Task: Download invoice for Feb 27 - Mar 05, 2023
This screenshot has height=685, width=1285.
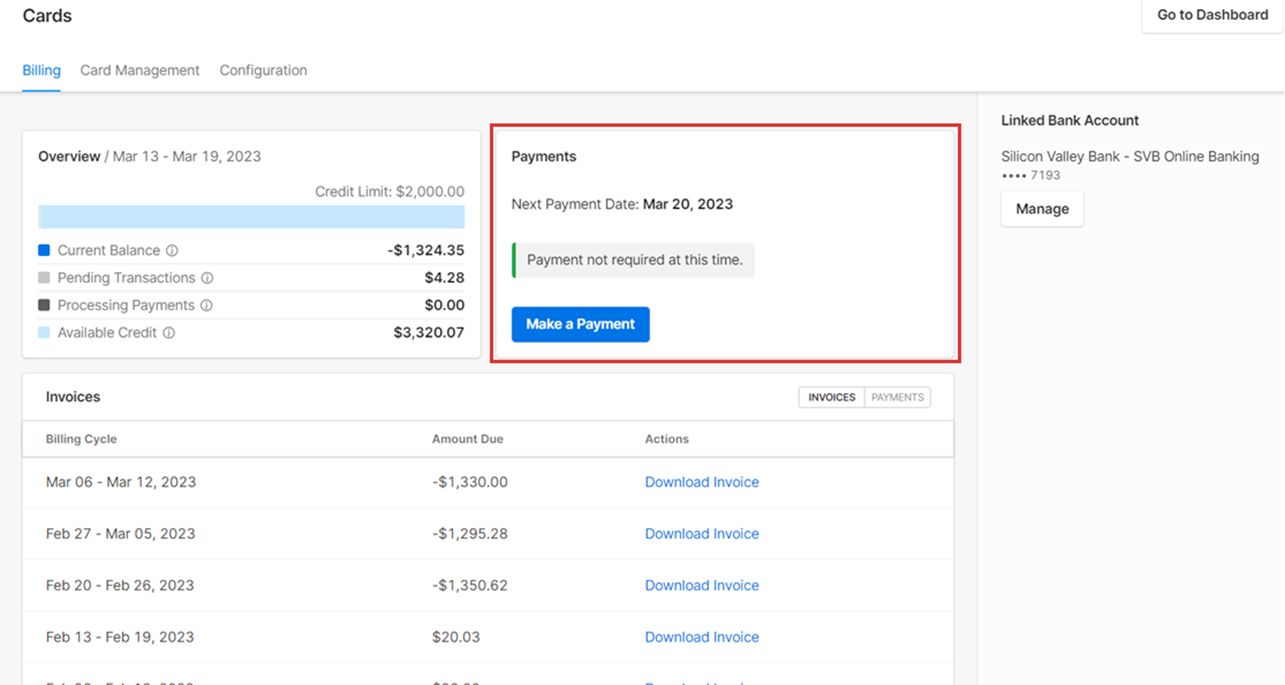Action: point(701,534)
